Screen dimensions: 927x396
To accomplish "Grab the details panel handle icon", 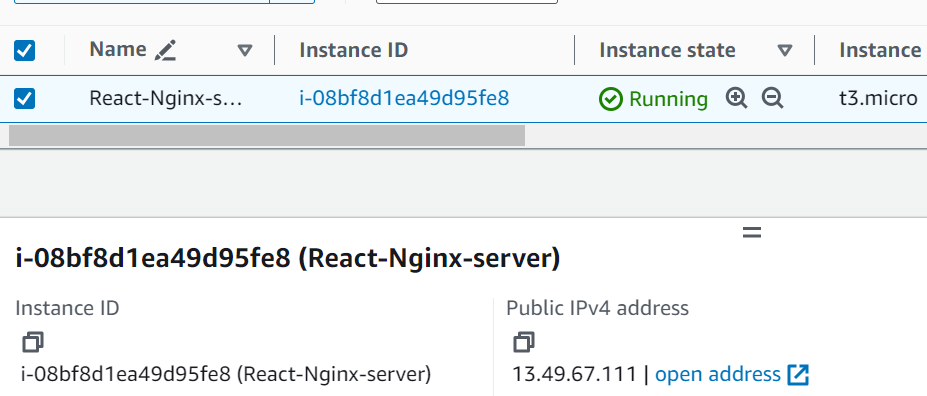I will [x=751, y=232].
